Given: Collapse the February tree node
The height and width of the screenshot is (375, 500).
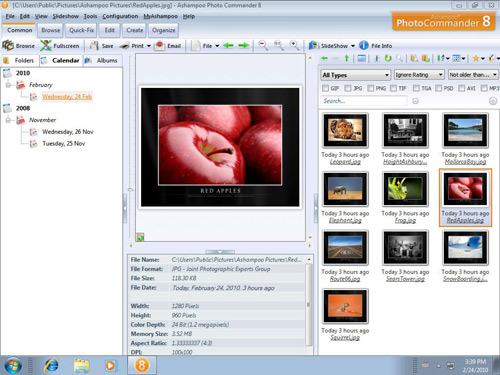Looking at the screenshot, I should click(8, 85).
